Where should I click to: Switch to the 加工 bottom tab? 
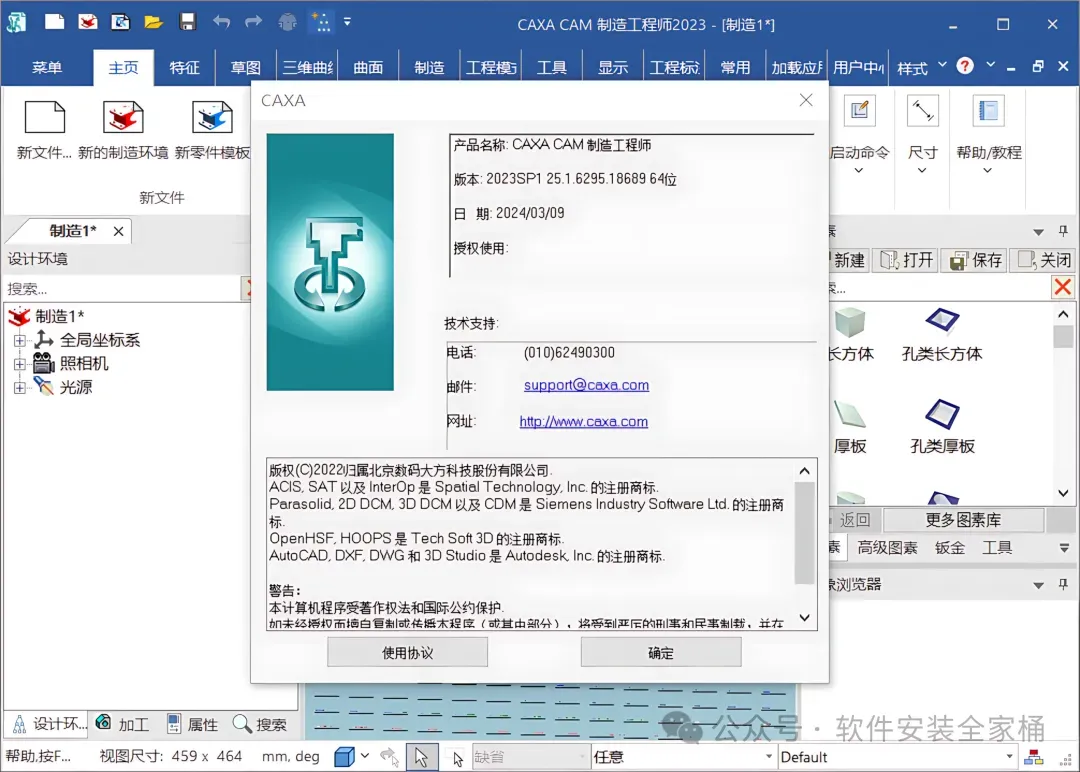(x=123, y=724)
